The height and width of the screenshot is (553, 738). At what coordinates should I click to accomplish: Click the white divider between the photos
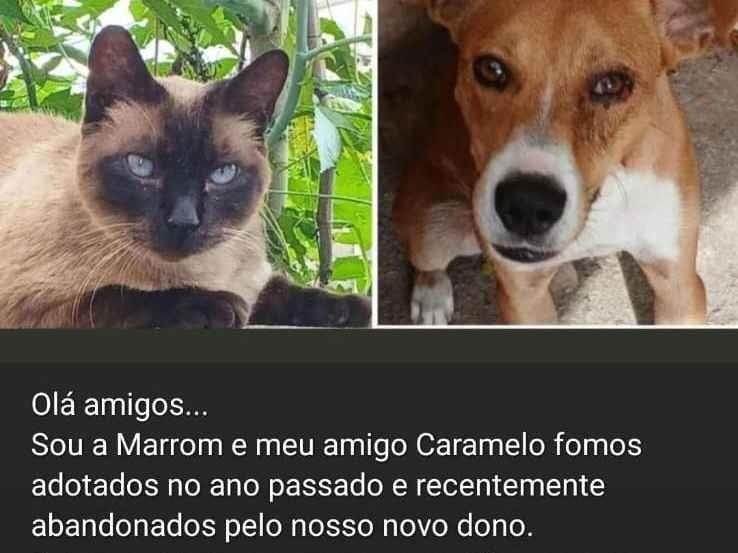[375, 163]
